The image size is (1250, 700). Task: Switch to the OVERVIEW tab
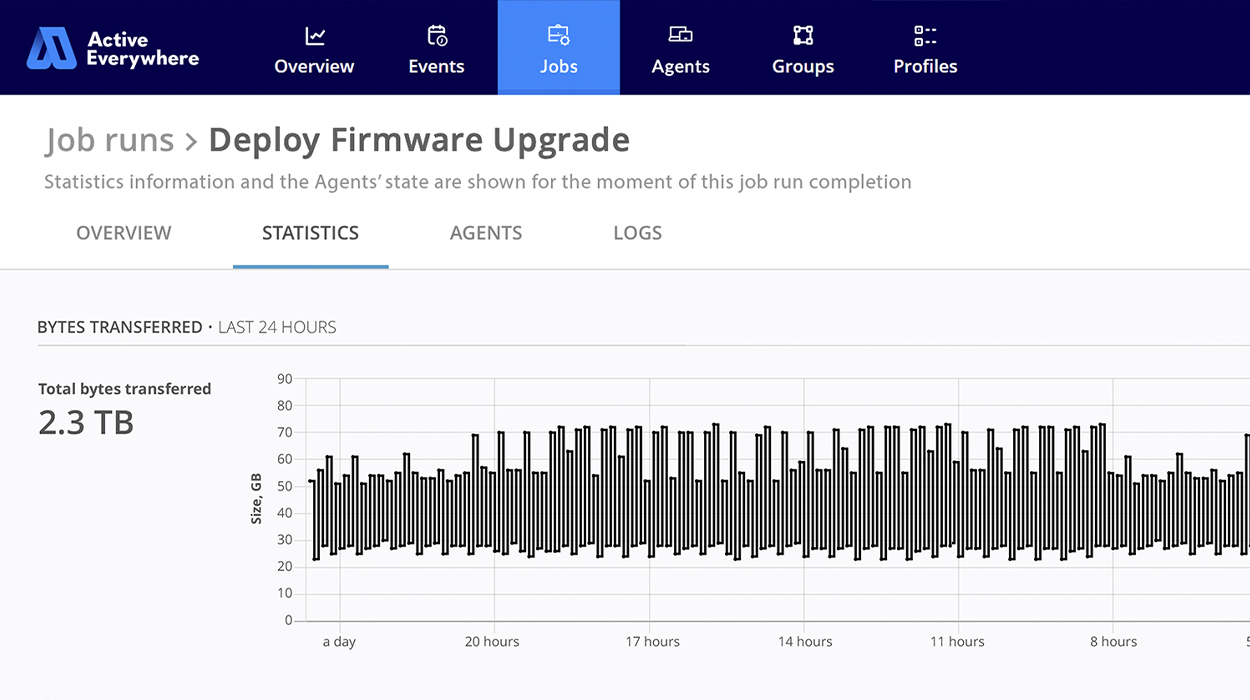click(x=123, y=232)
